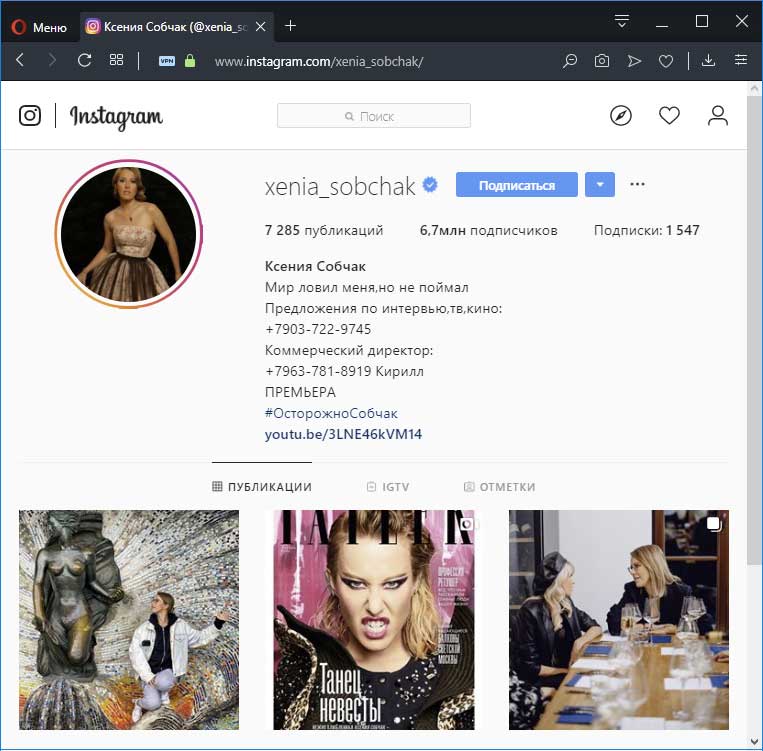
Task: Switch to the ОТМЕТКИ tab
Action: pyautogui.click(x=499, y=486)
